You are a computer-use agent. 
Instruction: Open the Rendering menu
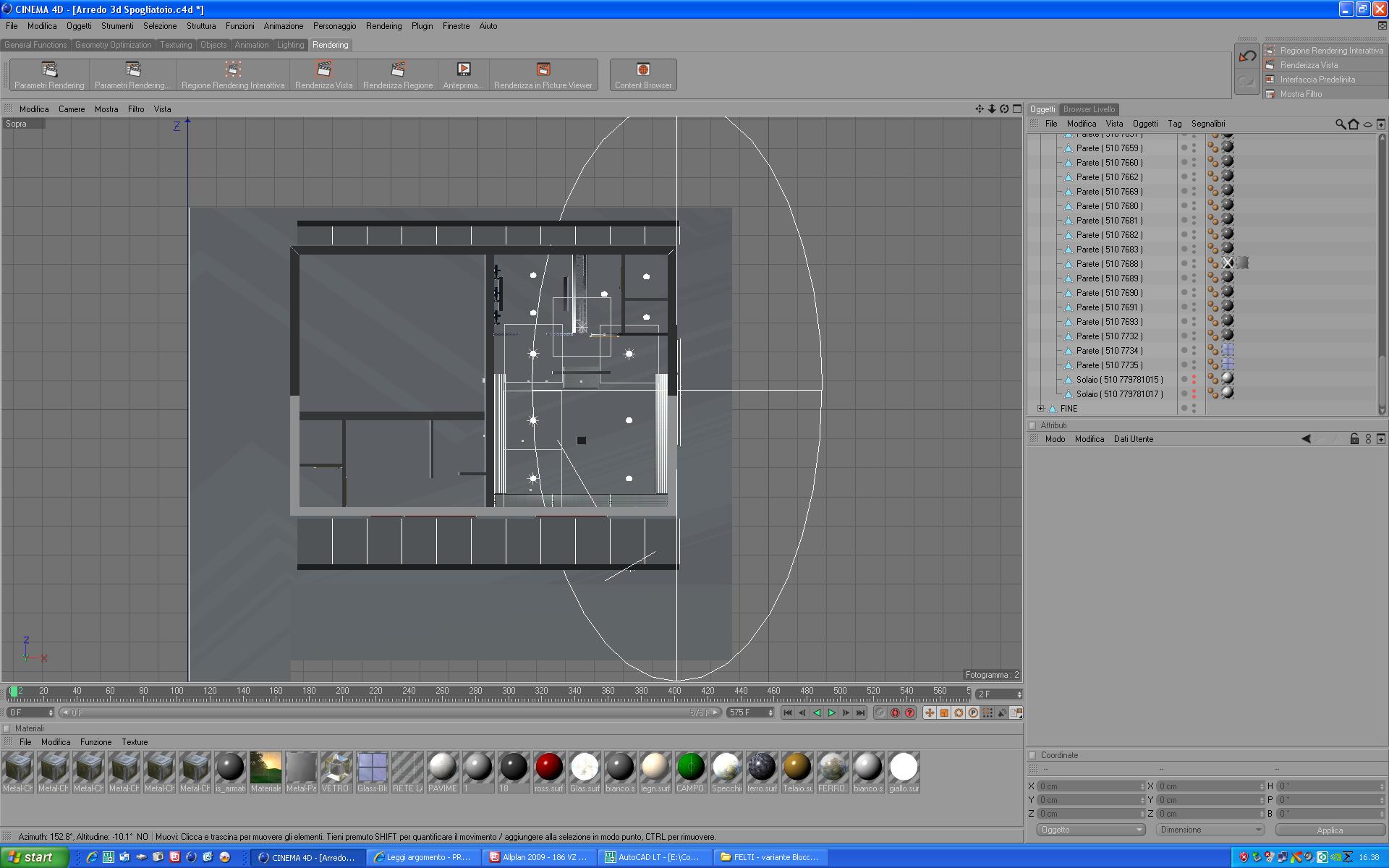(383, 26)
